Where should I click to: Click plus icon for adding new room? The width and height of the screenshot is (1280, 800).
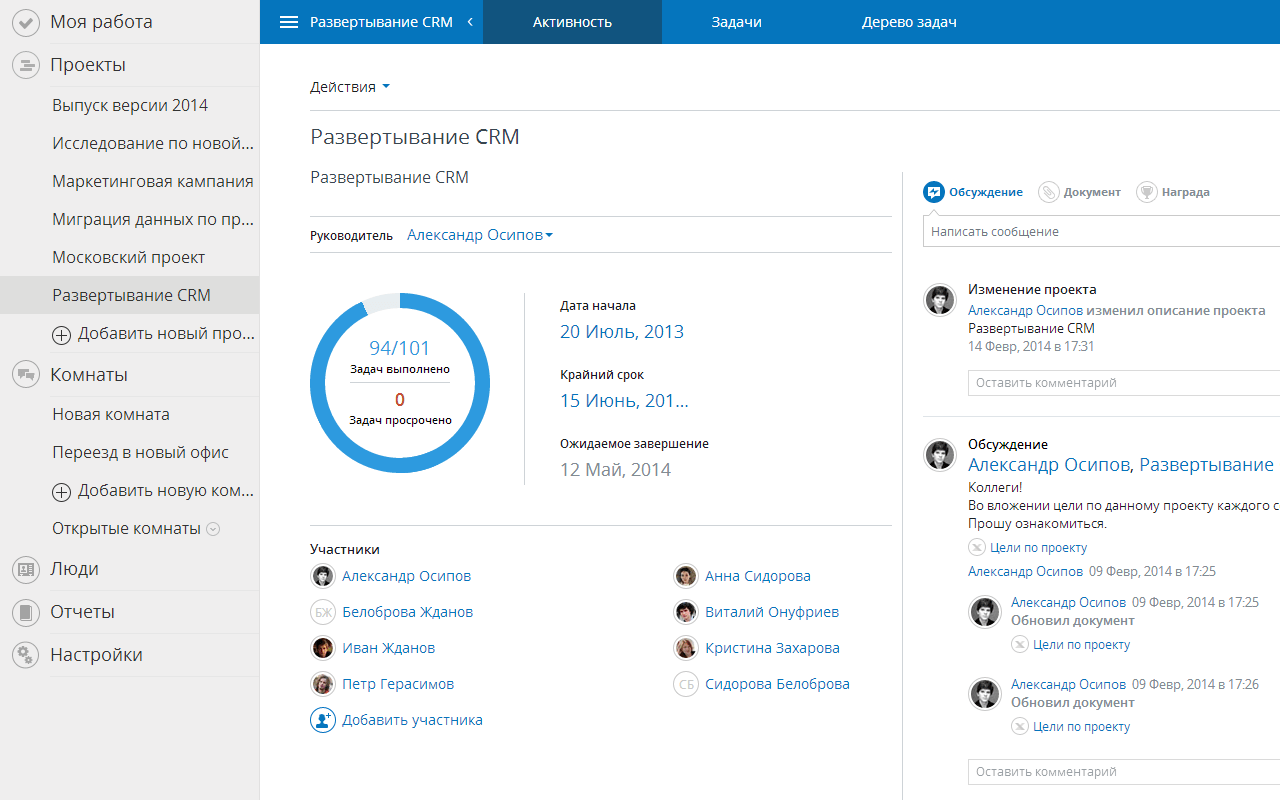click(61, 492)
